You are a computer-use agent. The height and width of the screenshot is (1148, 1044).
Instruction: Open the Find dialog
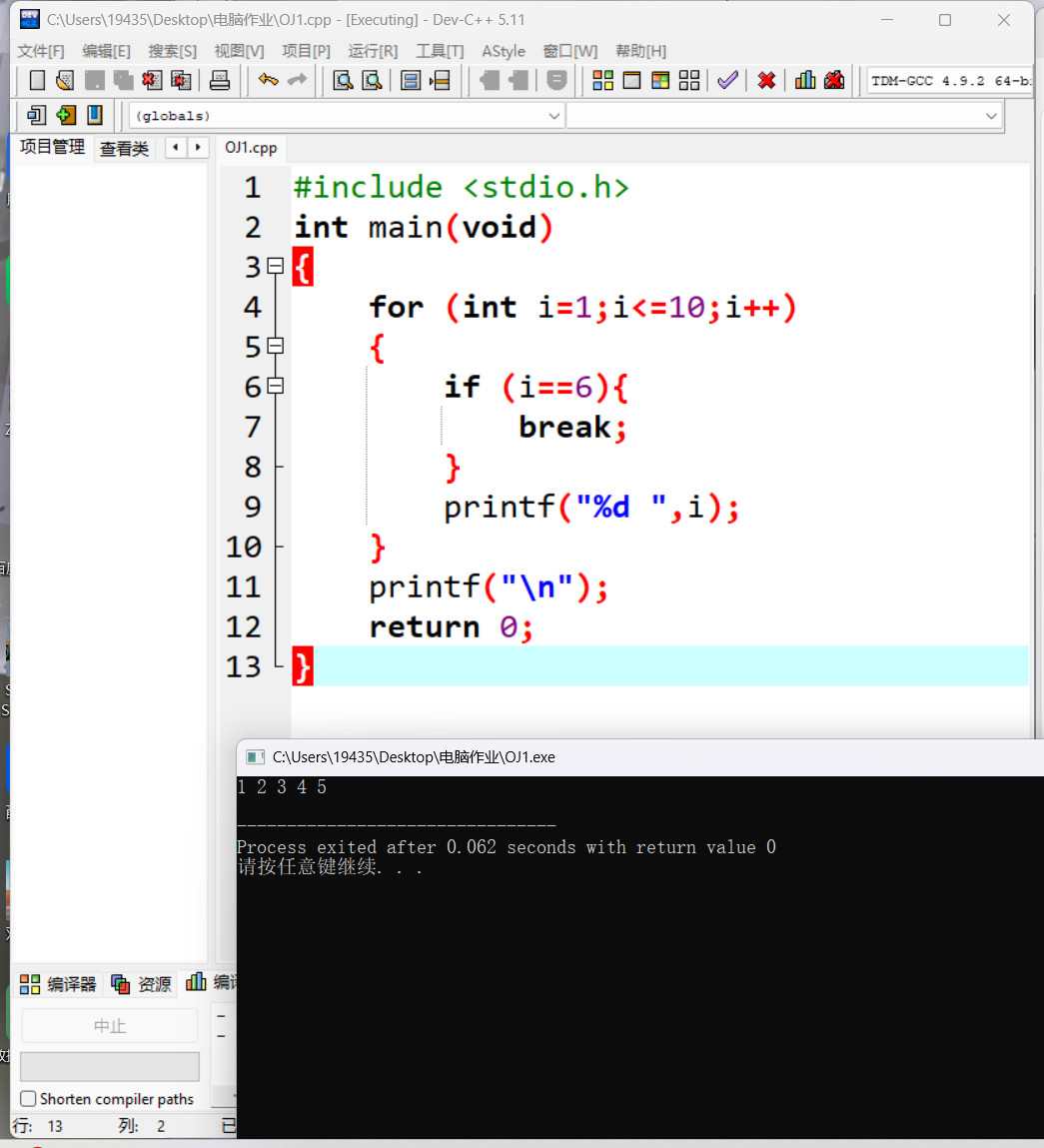tap(343, 81)
